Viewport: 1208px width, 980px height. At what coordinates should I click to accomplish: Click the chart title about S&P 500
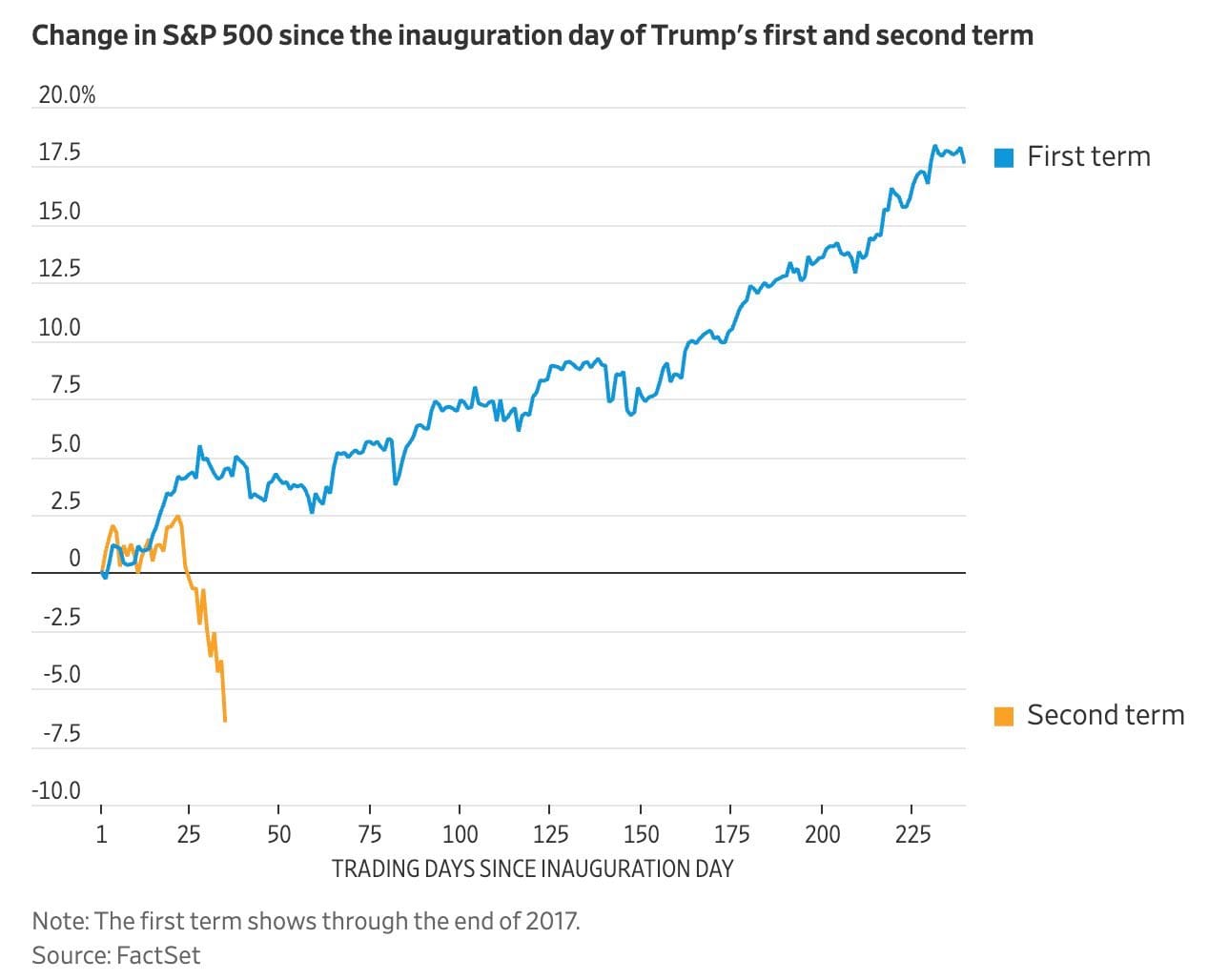tap(532, 36)
